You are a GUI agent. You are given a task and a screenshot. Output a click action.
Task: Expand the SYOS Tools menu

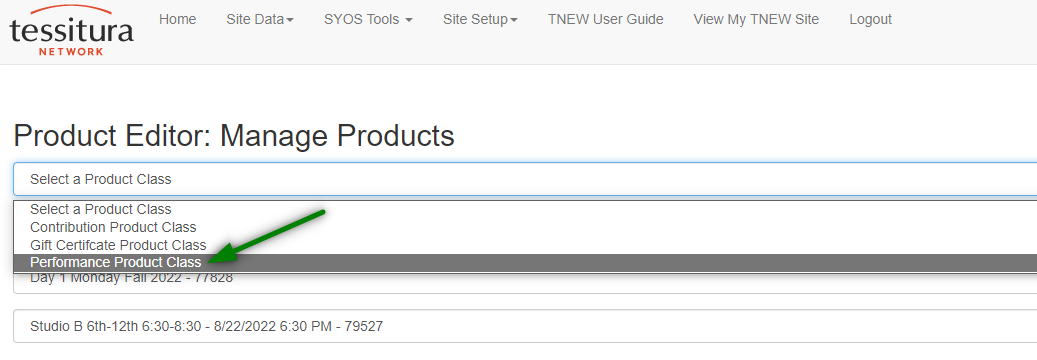[x=368, y=20]
